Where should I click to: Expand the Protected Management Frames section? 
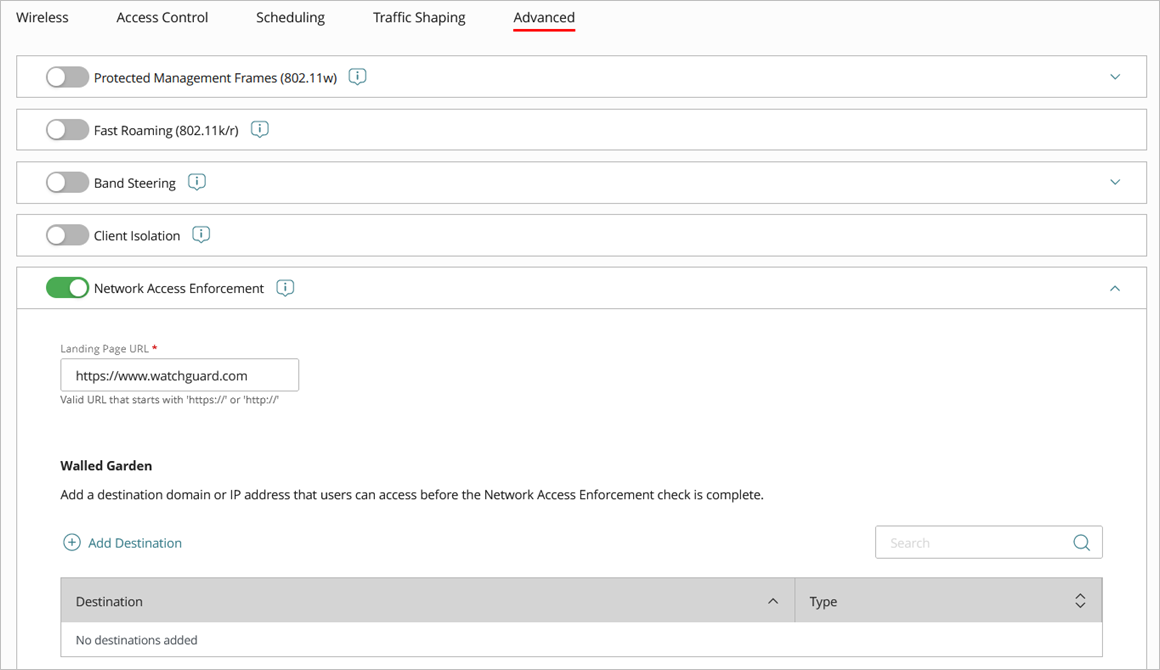pos(1114,76)
